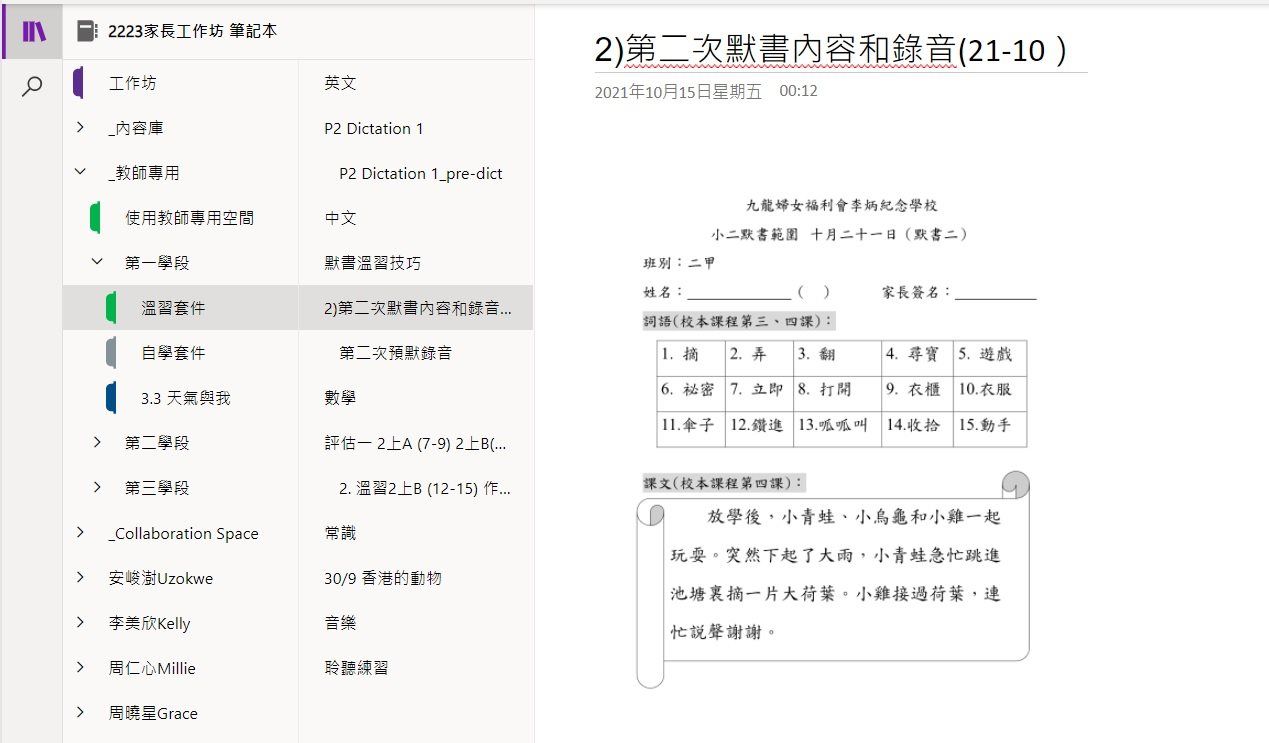1269x743 pixels.
Task: Click the gray section tab beside 自學套件
Action: point(111,353)
